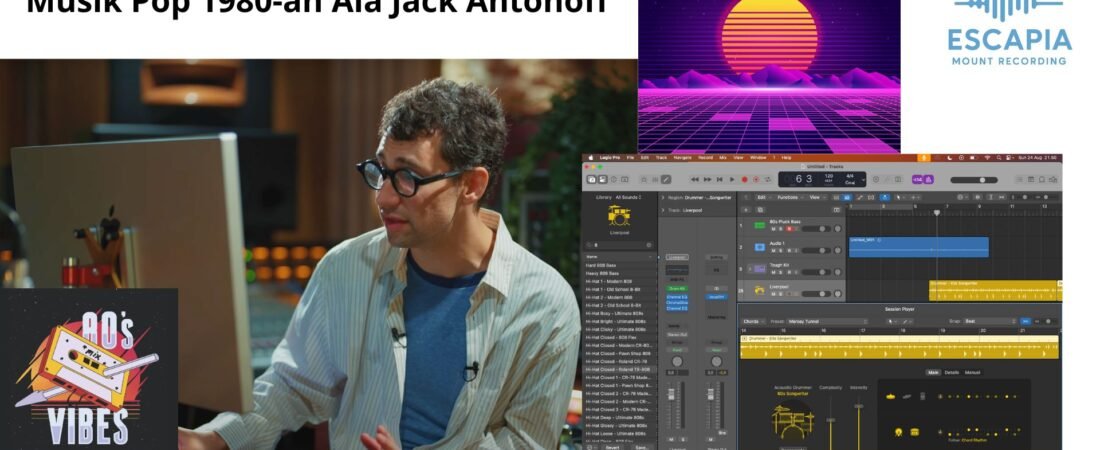Viewport: 1100px width, 450px height.
Task: Click the Wi-Fi icon in menu bar
Action: [x=987, y=158]
